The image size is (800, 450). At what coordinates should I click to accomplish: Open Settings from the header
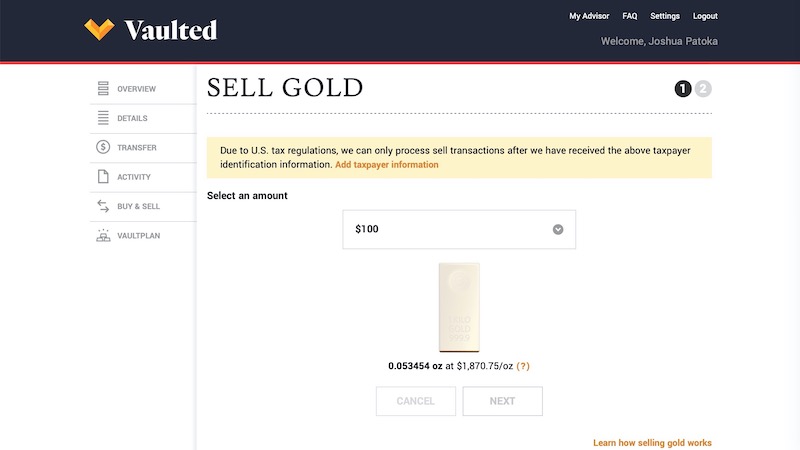tap(665, 16)
